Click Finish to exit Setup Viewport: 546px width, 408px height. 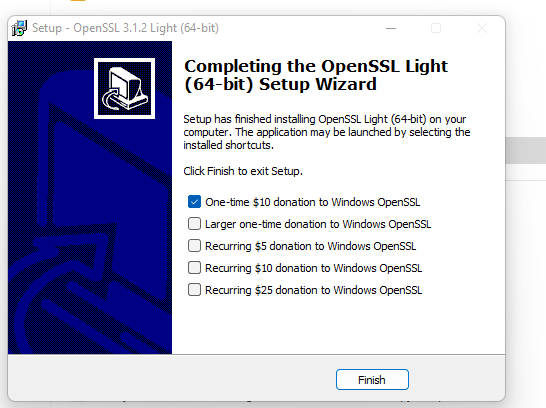tap(372, 380)
